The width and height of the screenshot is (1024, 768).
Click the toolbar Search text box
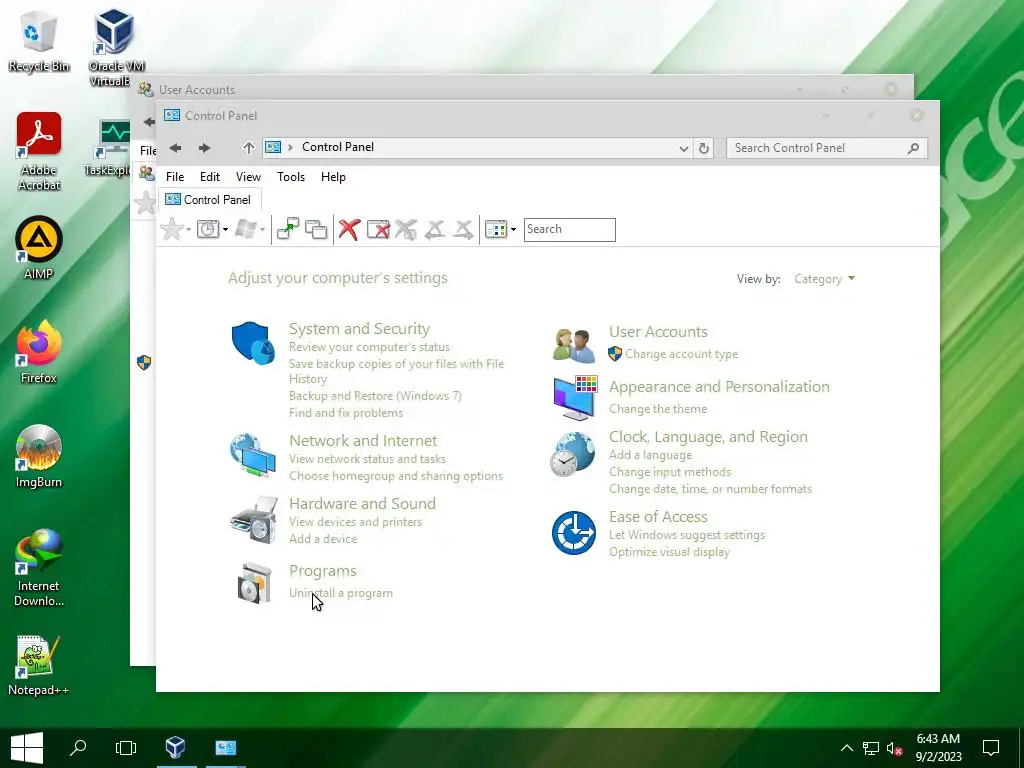tap(569, 229)
